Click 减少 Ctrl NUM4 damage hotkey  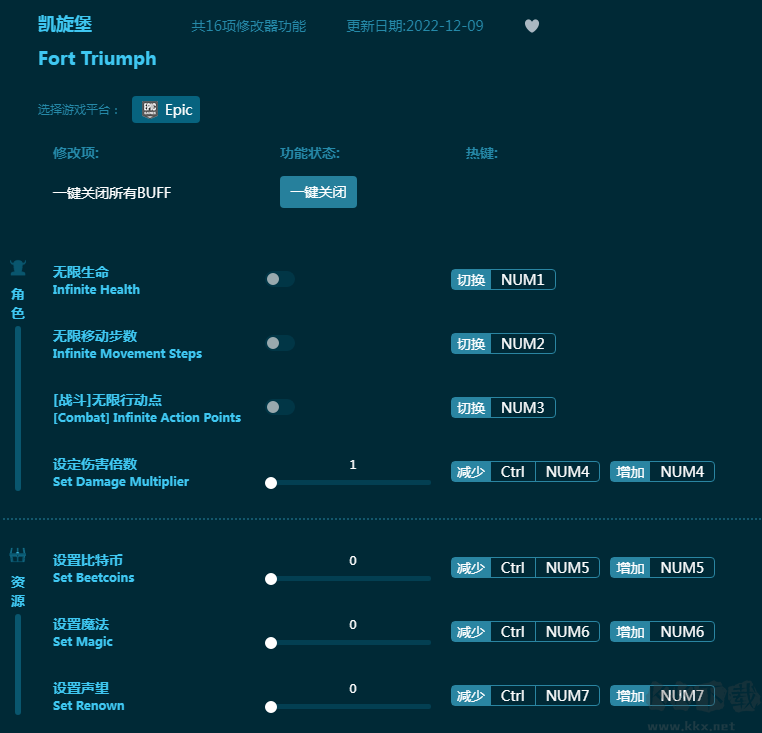(525, 472)
